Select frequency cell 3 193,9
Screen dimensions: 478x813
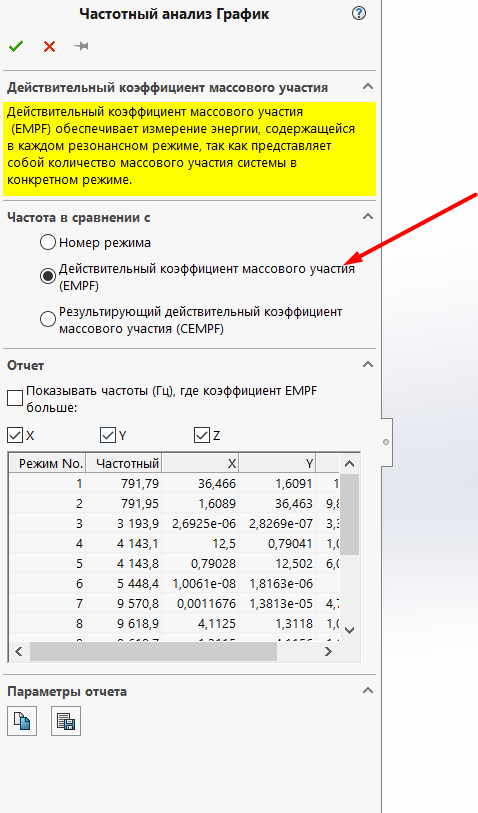(123, 524)
